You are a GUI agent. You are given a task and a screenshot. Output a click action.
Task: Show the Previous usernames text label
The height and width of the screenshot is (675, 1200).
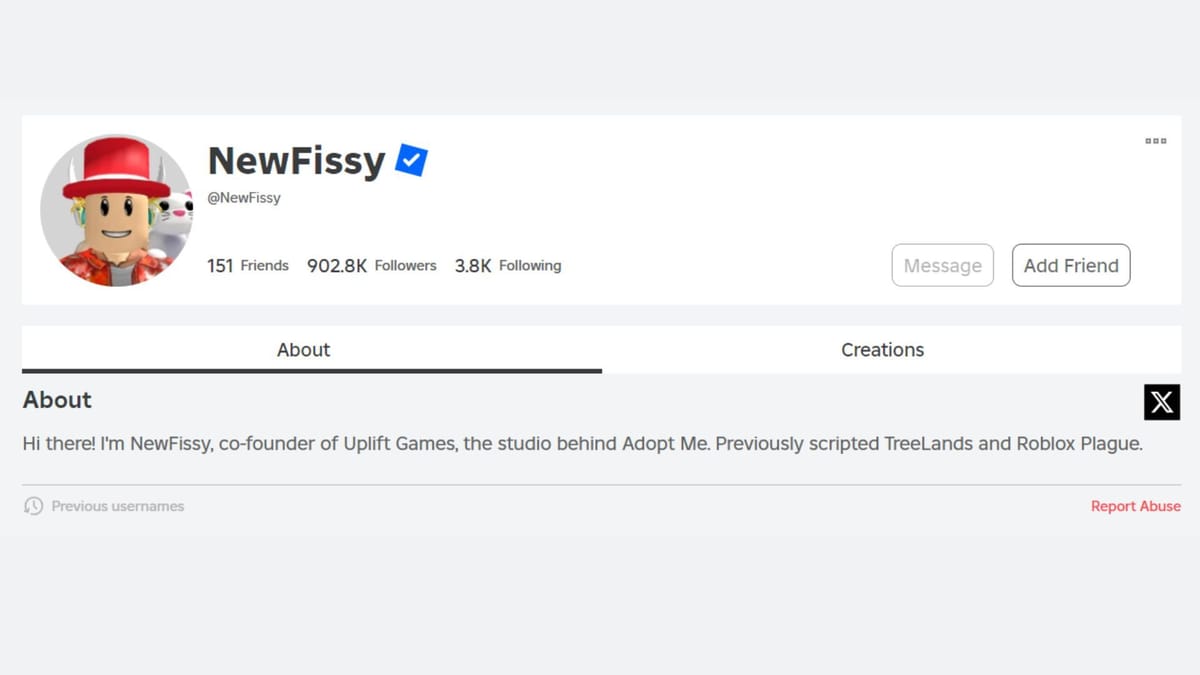click(118, 506)
